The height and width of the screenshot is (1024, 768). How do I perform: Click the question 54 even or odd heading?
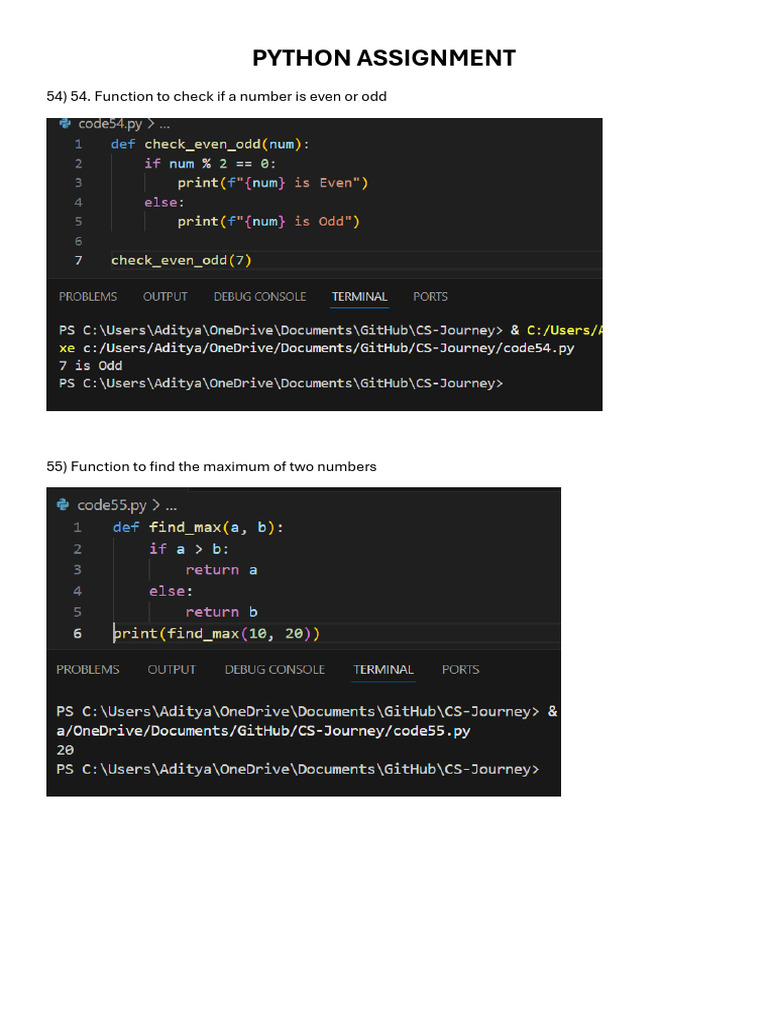click(x=216, y=96)
